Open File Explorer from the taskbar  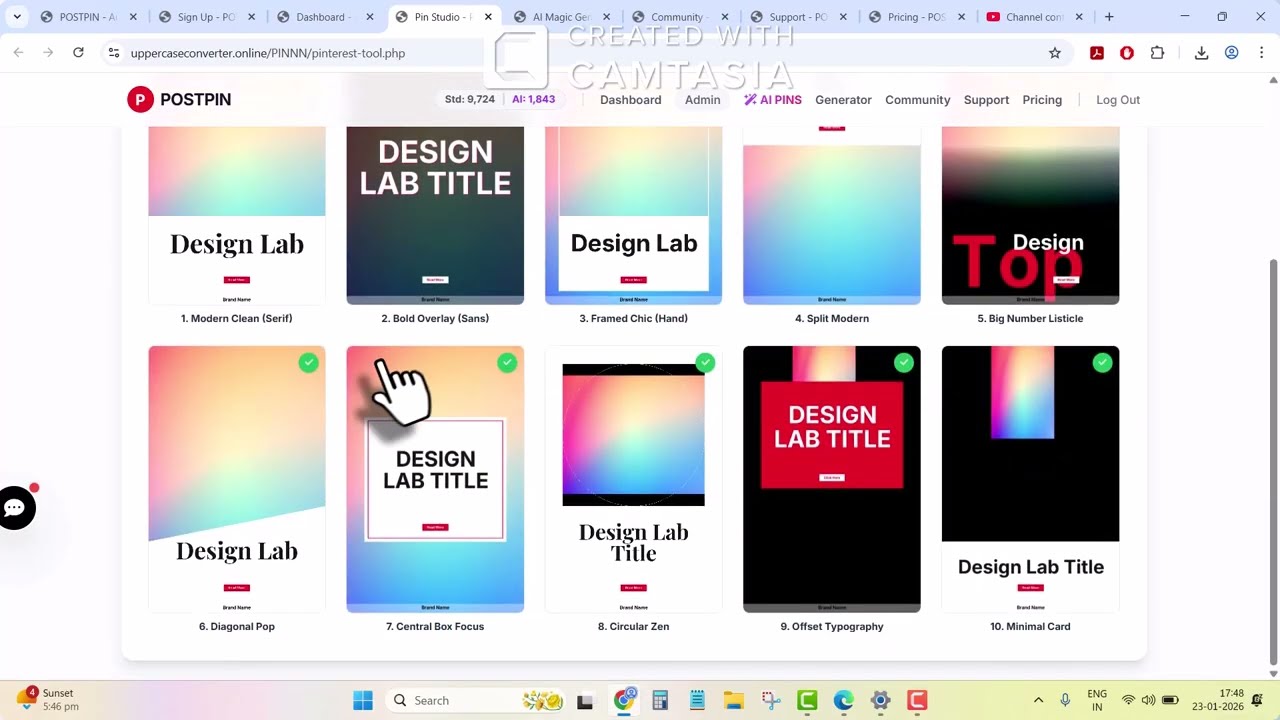point(734,700)
